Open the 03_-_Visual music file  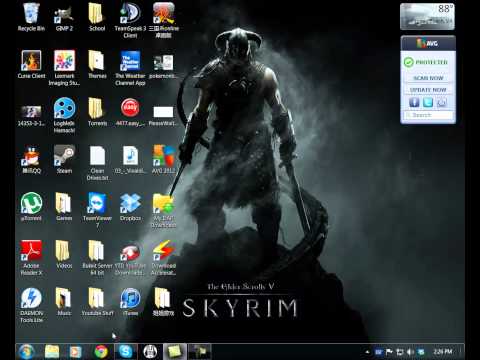point(130,160)
